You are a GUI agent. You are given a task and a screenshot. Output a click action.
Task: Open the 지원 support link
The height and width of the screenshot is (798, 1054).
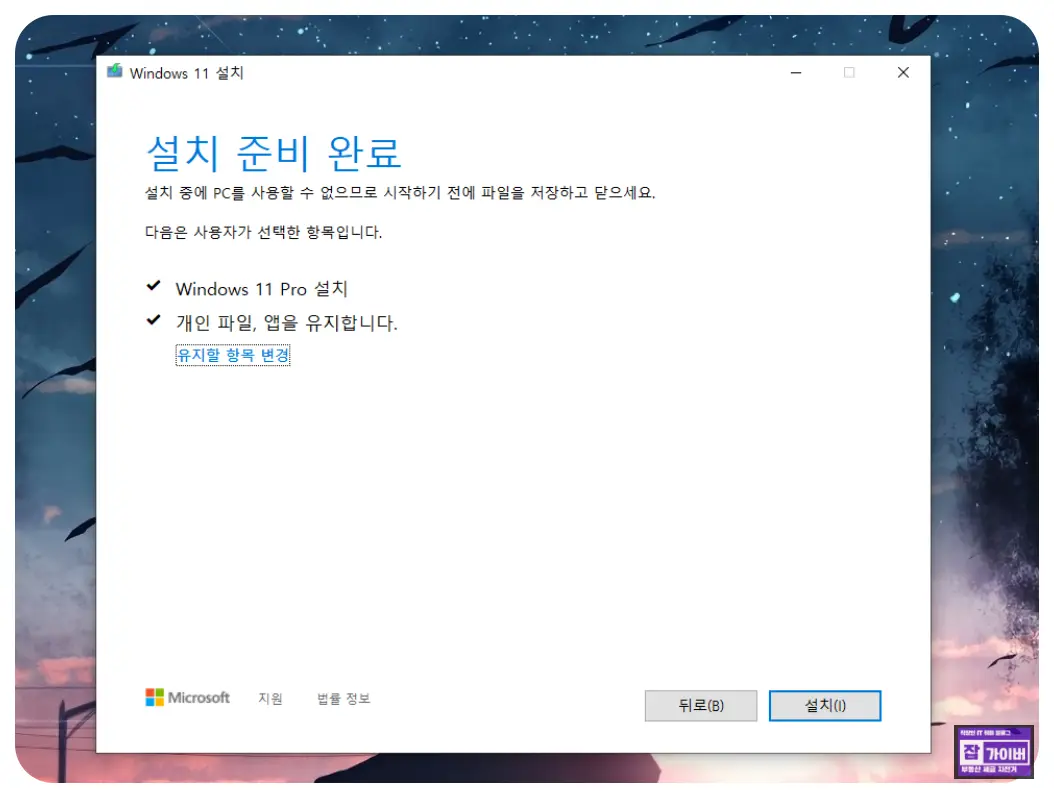pos(270,699)
